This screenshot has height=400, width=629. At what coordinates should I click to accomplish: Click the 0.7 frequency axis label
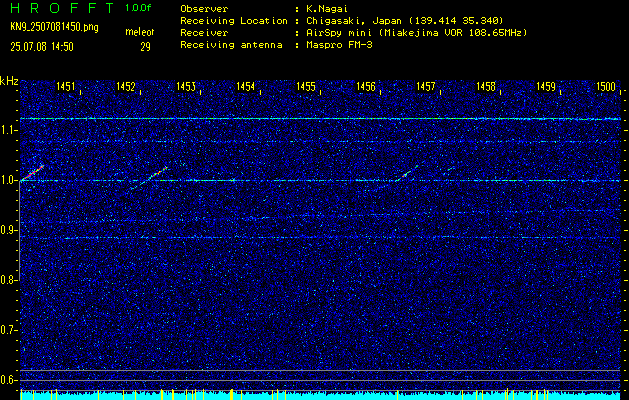[7, 330]
